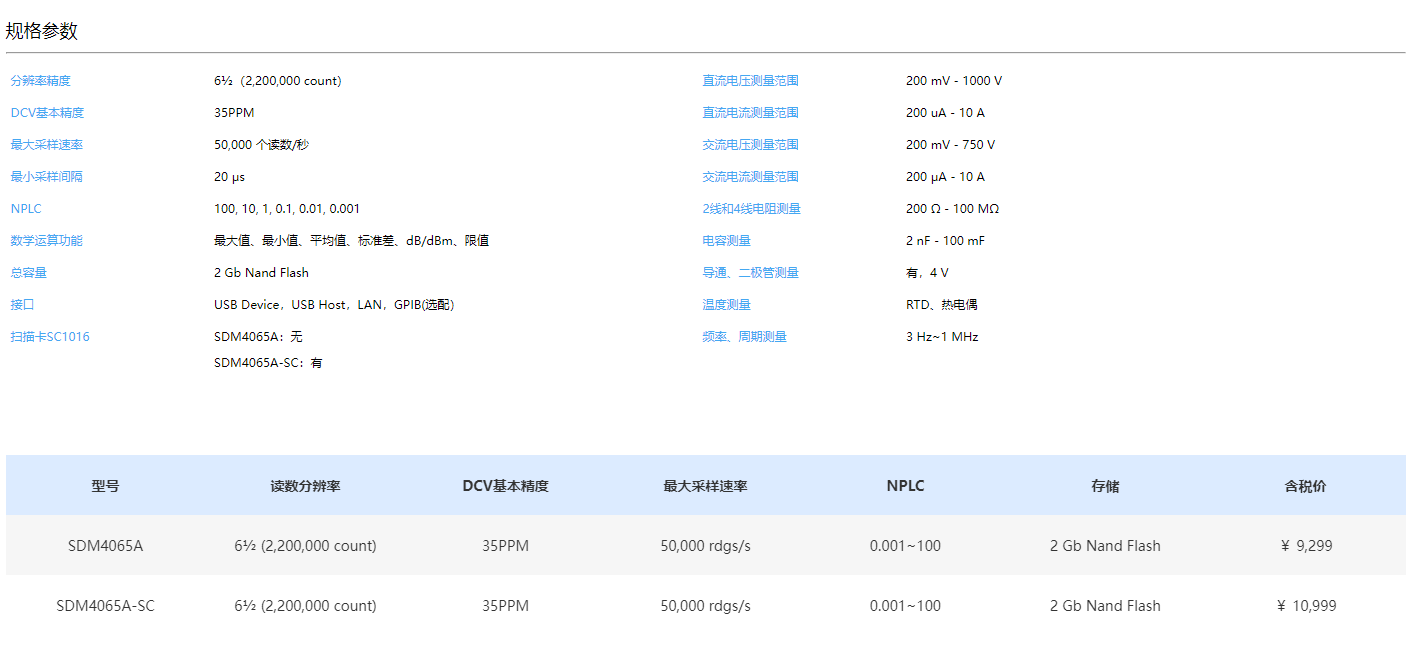Viewport: 1413px width, 662px height.
Task: Click the 最小采样间隔 spec label
Action: (47, 177)
